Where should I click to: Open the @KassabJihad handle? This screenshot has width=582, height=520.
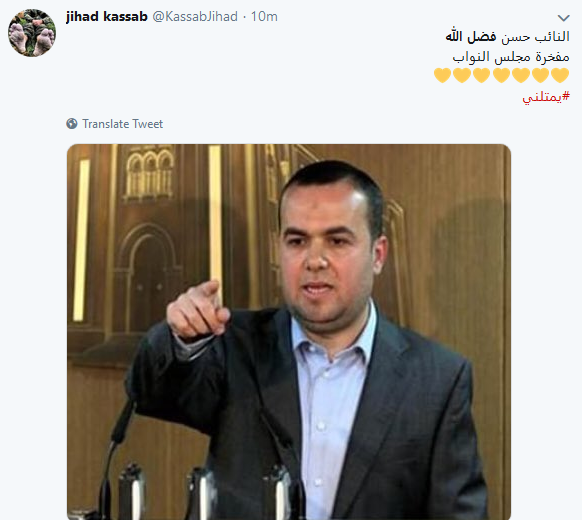[195, 17]
